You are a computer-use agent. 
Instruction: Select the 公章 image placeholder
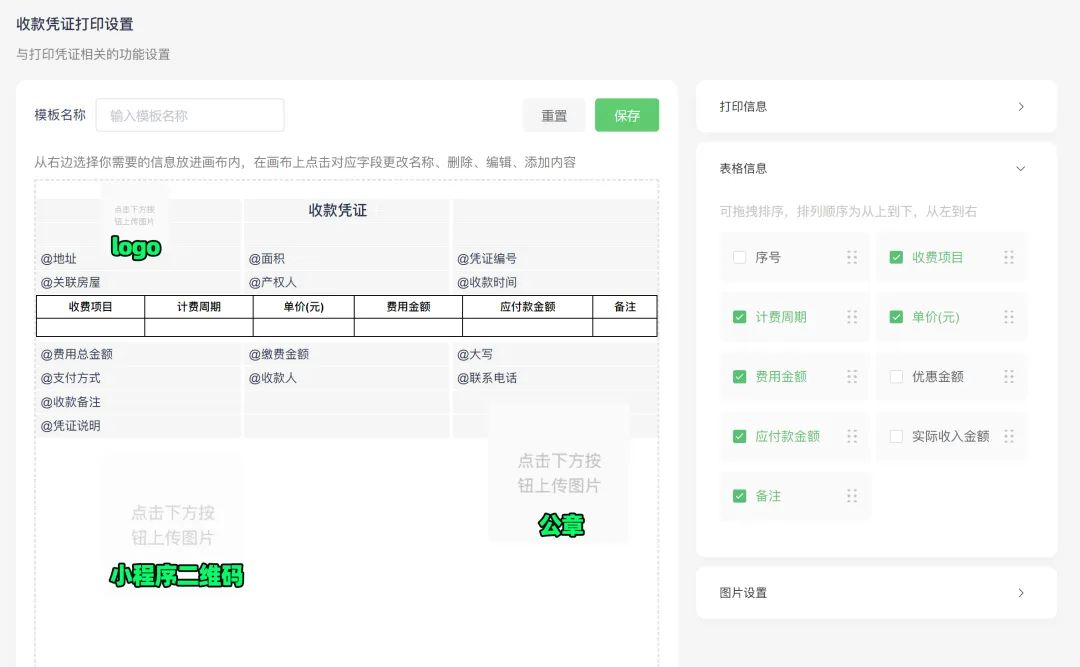(x=559, y=473)
